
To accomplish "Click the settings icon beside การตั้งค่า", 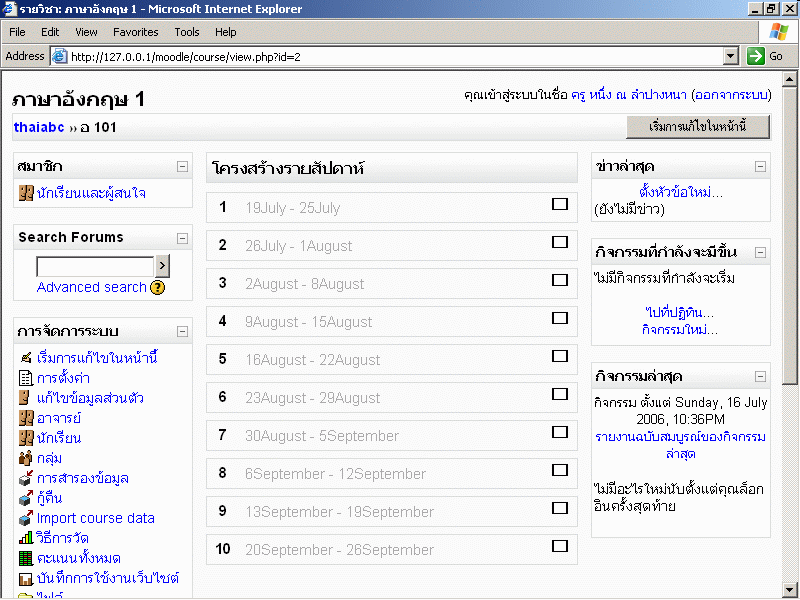I will click(x=26, y=378).
